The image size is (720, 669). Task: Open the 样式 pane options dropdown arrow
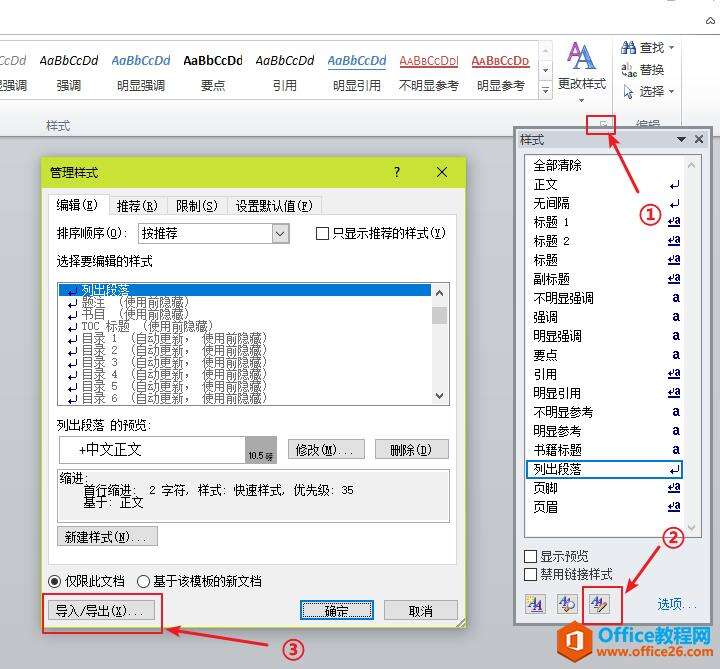681,139
